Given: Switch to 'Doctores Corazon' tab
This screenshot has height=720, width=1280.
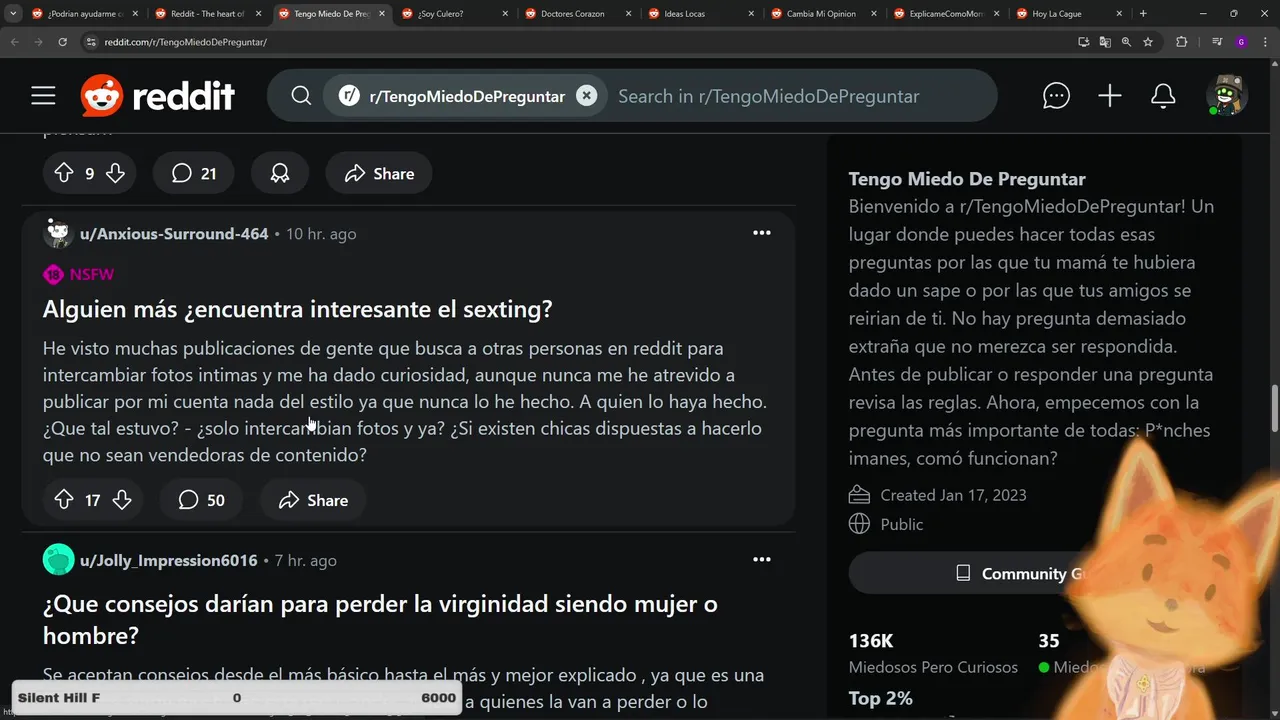Looking at the screenshot, I should [x=577, y=14].
